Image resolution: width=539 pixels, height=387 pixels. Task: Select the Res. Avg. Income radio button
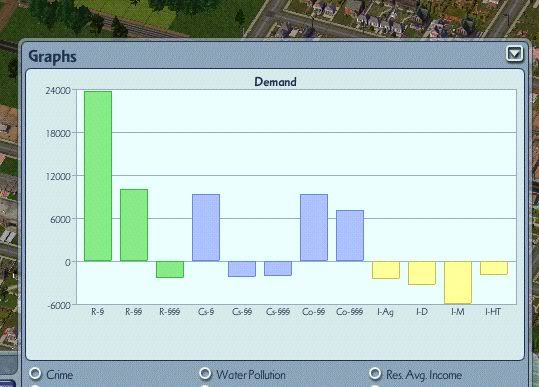point(375,373)
